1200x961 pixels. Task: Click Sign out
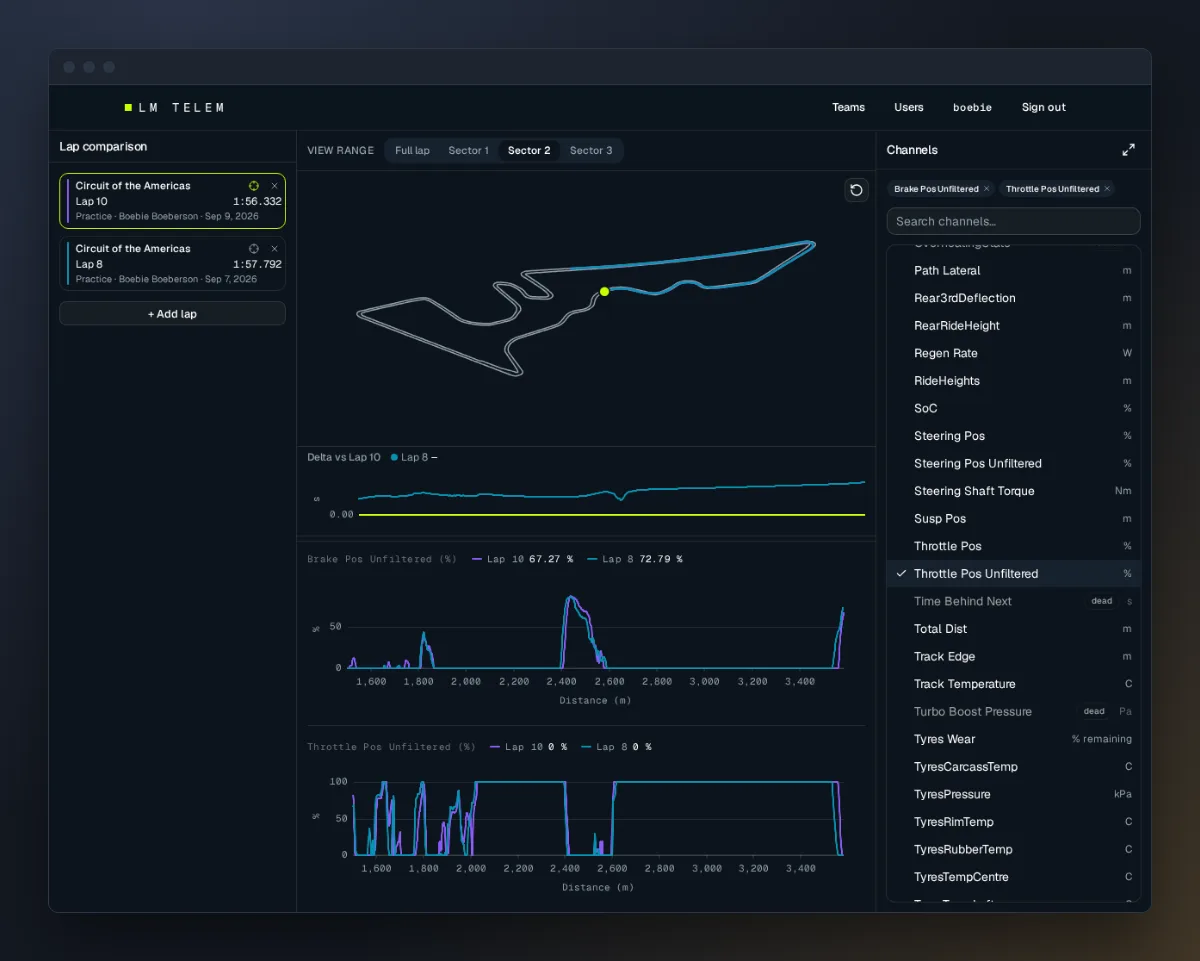(1044, 107)
